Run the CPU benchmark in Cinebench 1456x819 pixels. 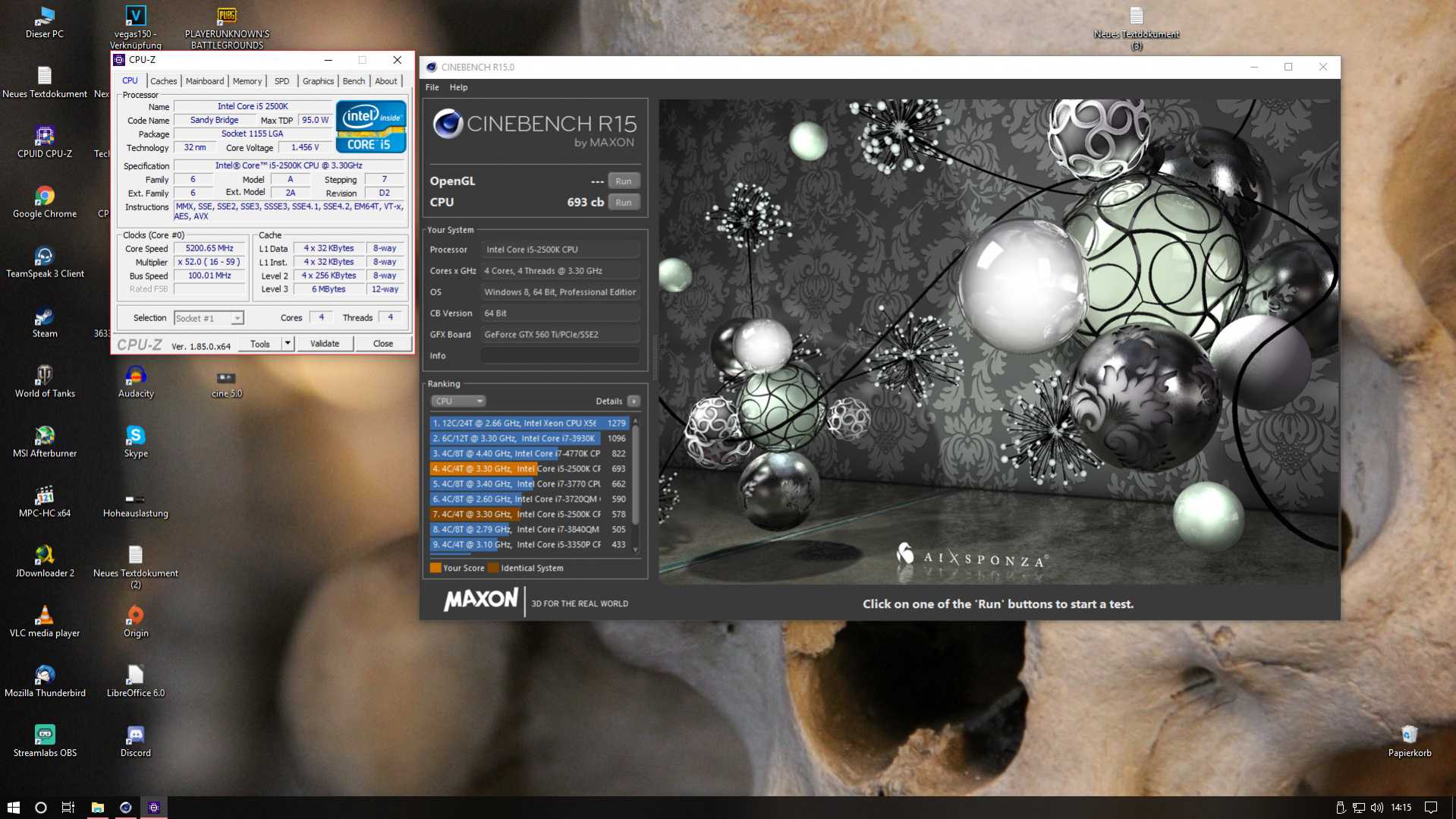pyautogui.click(x=624, y=203)
